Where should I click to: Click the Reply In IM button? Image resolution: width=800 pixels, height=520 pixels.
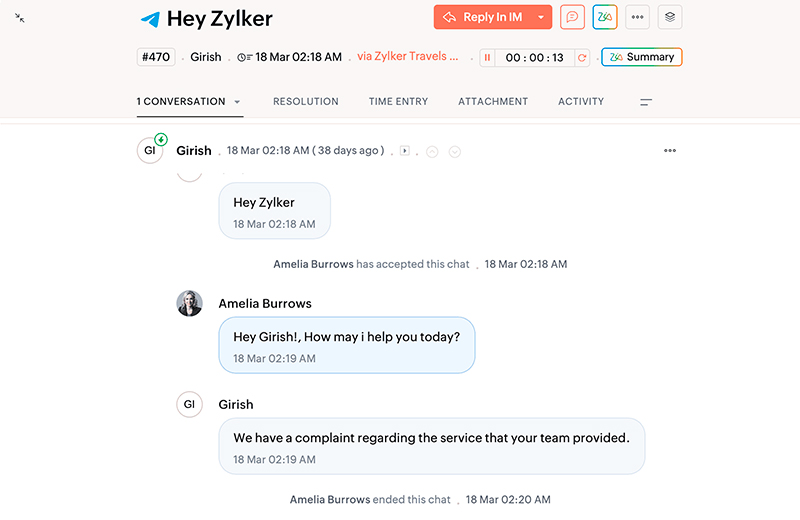(x=483, y=17)
